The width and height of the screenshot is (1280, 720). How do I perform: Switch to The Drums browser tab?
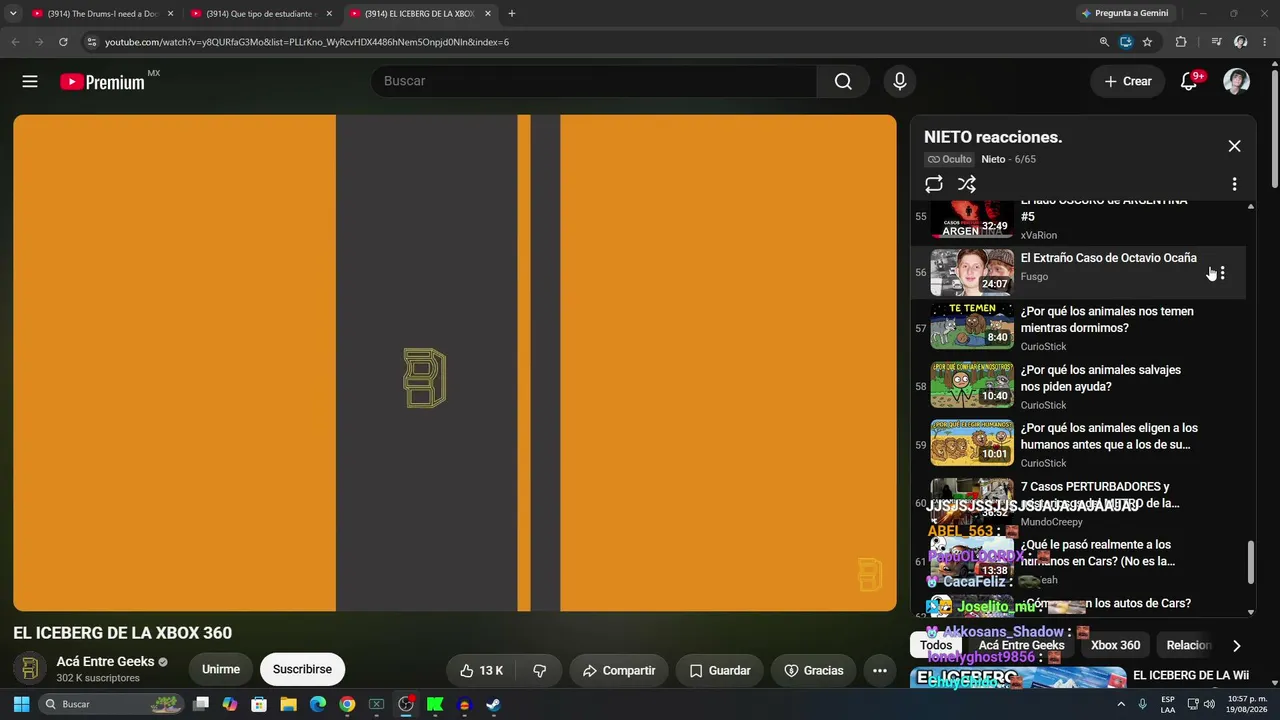click(x=102, y=14)
